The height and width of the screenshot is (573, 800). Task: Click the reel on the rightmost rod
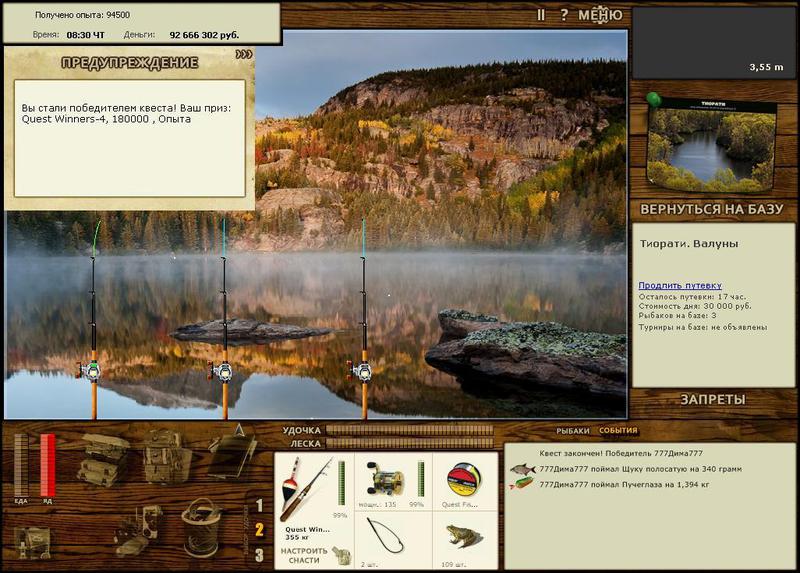pos(360,371)
